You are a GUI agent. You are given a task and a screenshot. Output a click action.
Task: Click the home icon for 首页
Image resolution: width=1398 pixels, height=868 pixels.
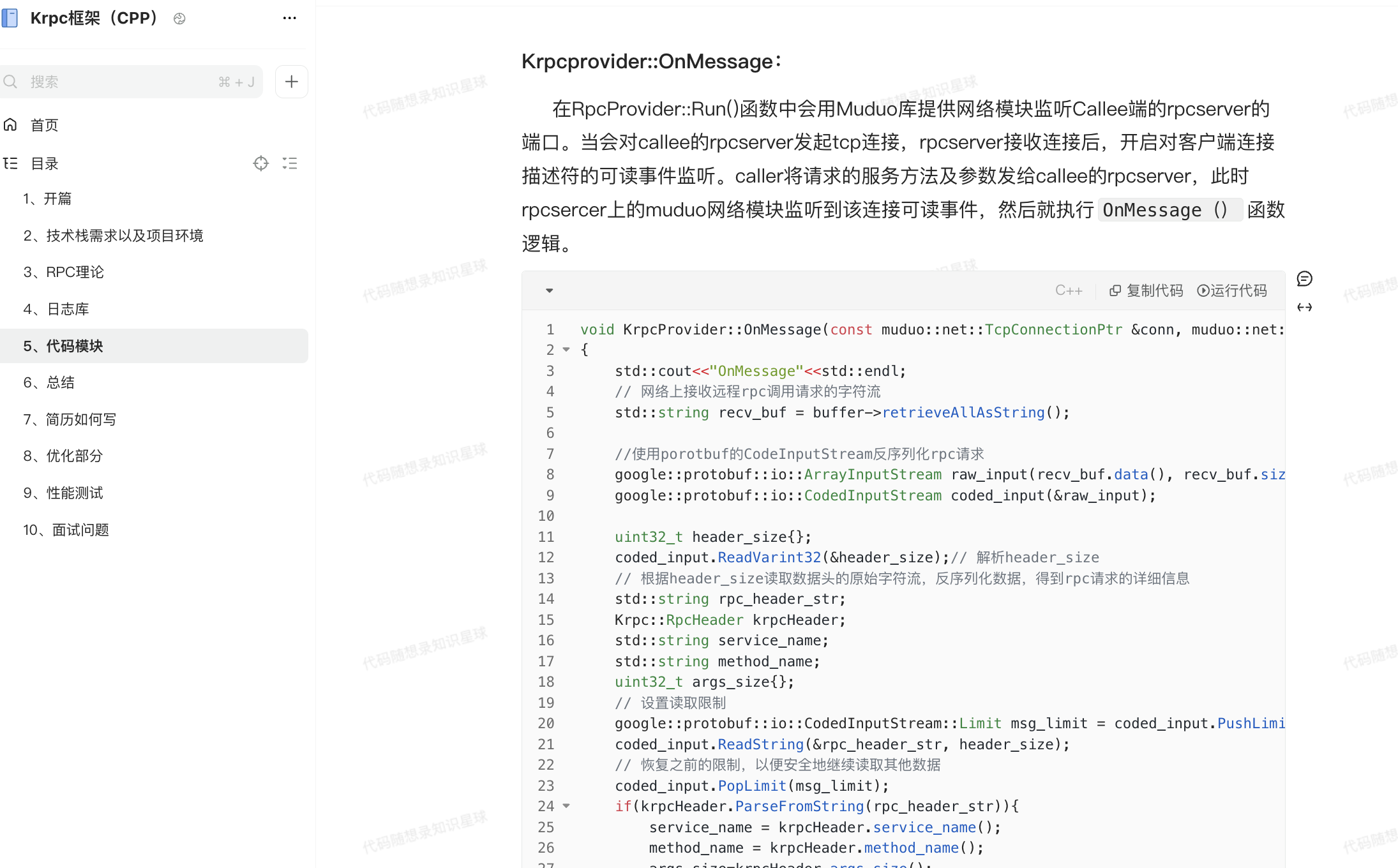[x=11, y=125]
